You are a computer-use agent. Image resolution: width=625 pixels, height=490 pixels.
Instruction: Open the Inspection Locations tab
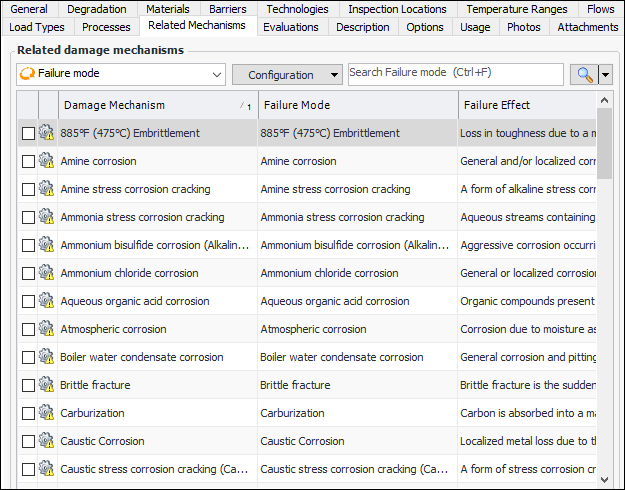[397, 9]
